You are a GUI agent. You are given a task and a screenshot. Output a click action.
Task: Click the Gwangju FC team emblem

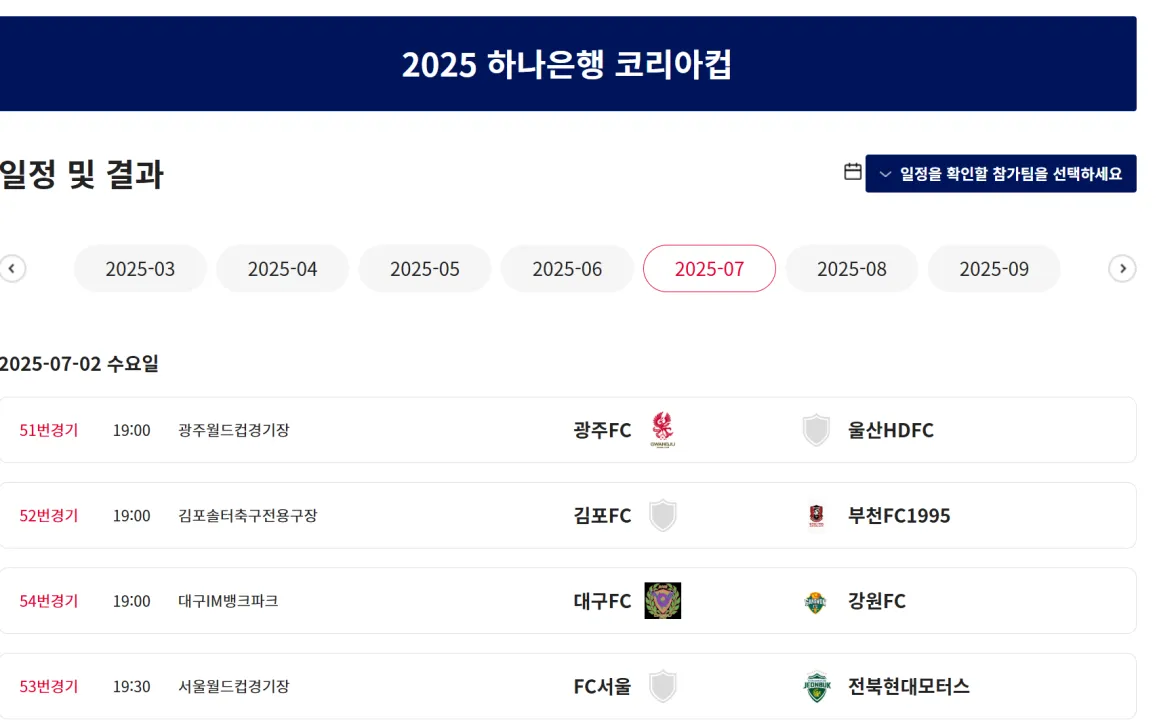663,430
